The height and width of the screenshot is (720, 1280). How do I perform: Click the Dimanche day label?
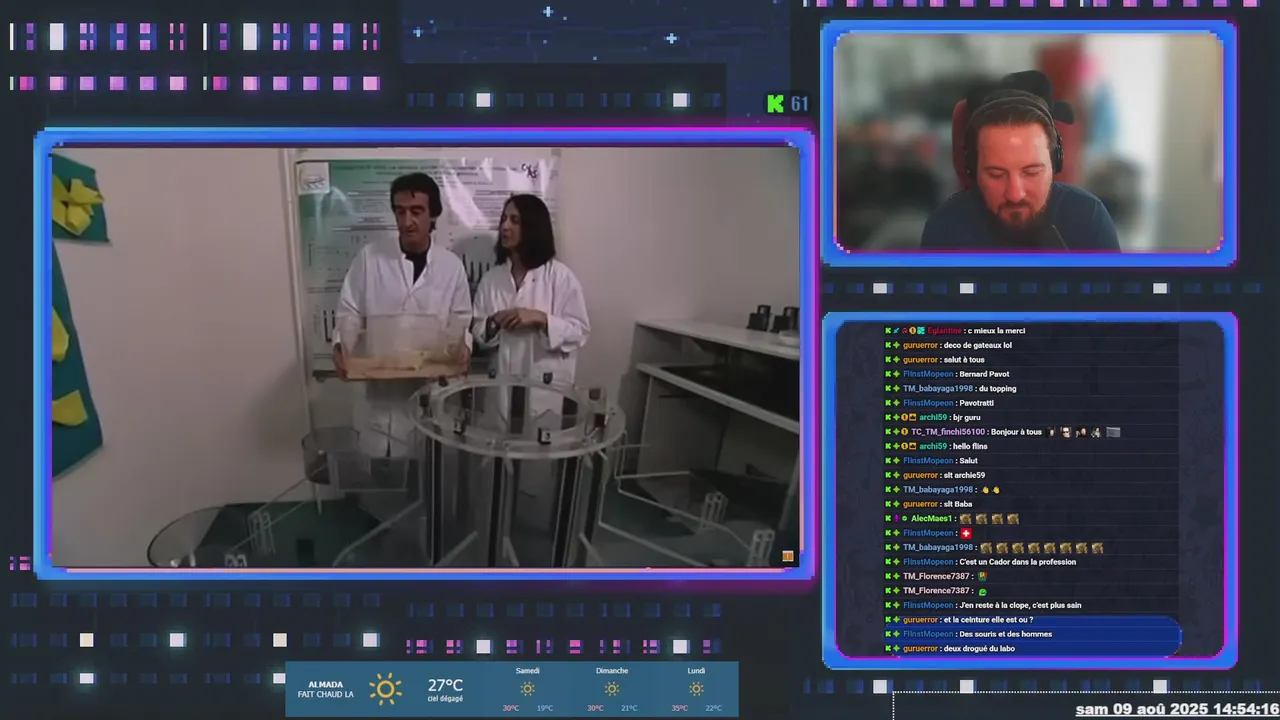click(x=612, y=671)
